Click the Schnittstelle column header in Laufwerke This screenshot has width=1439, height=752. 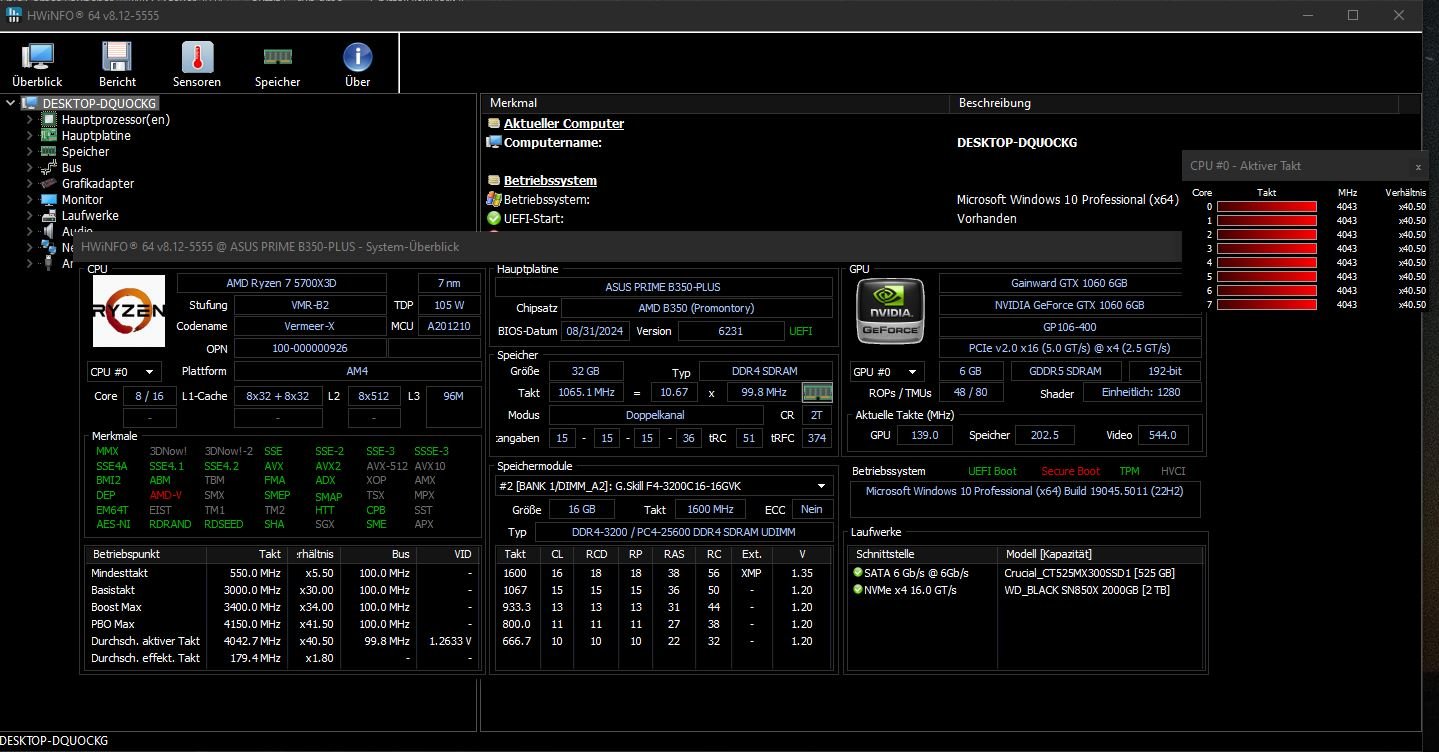point(921,554)
